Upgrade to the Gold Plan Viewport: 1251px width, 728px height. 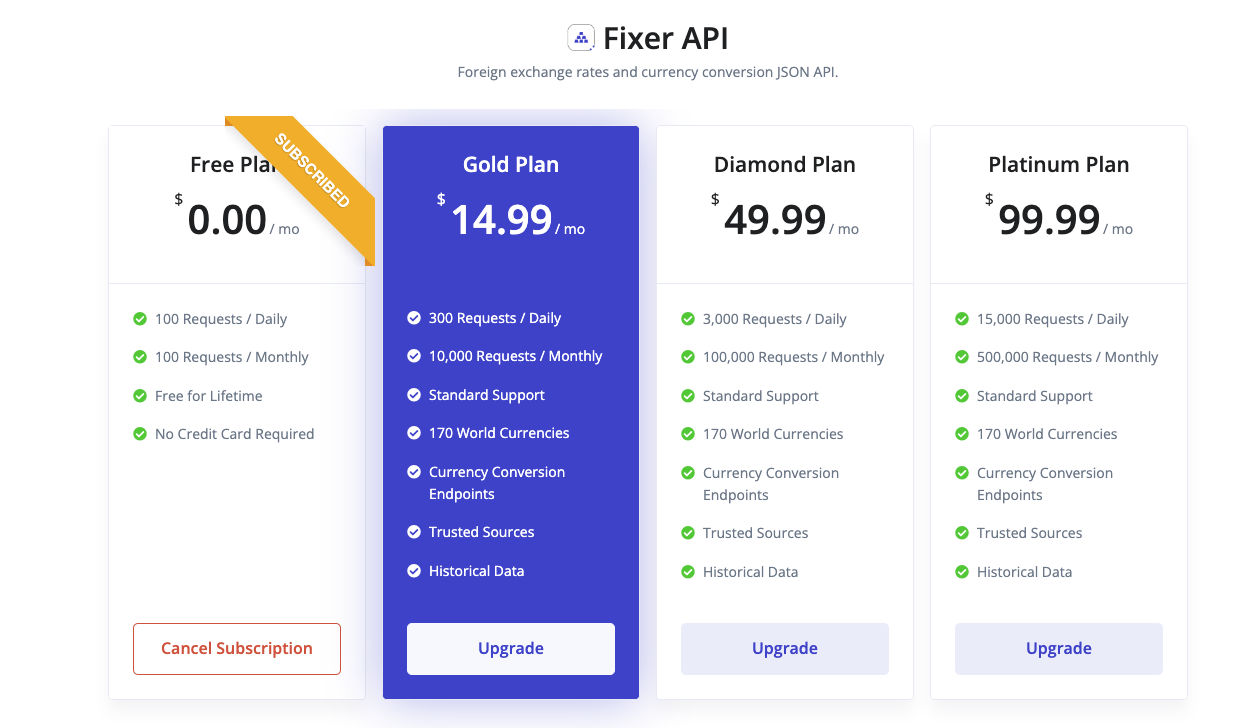point(511,649)
